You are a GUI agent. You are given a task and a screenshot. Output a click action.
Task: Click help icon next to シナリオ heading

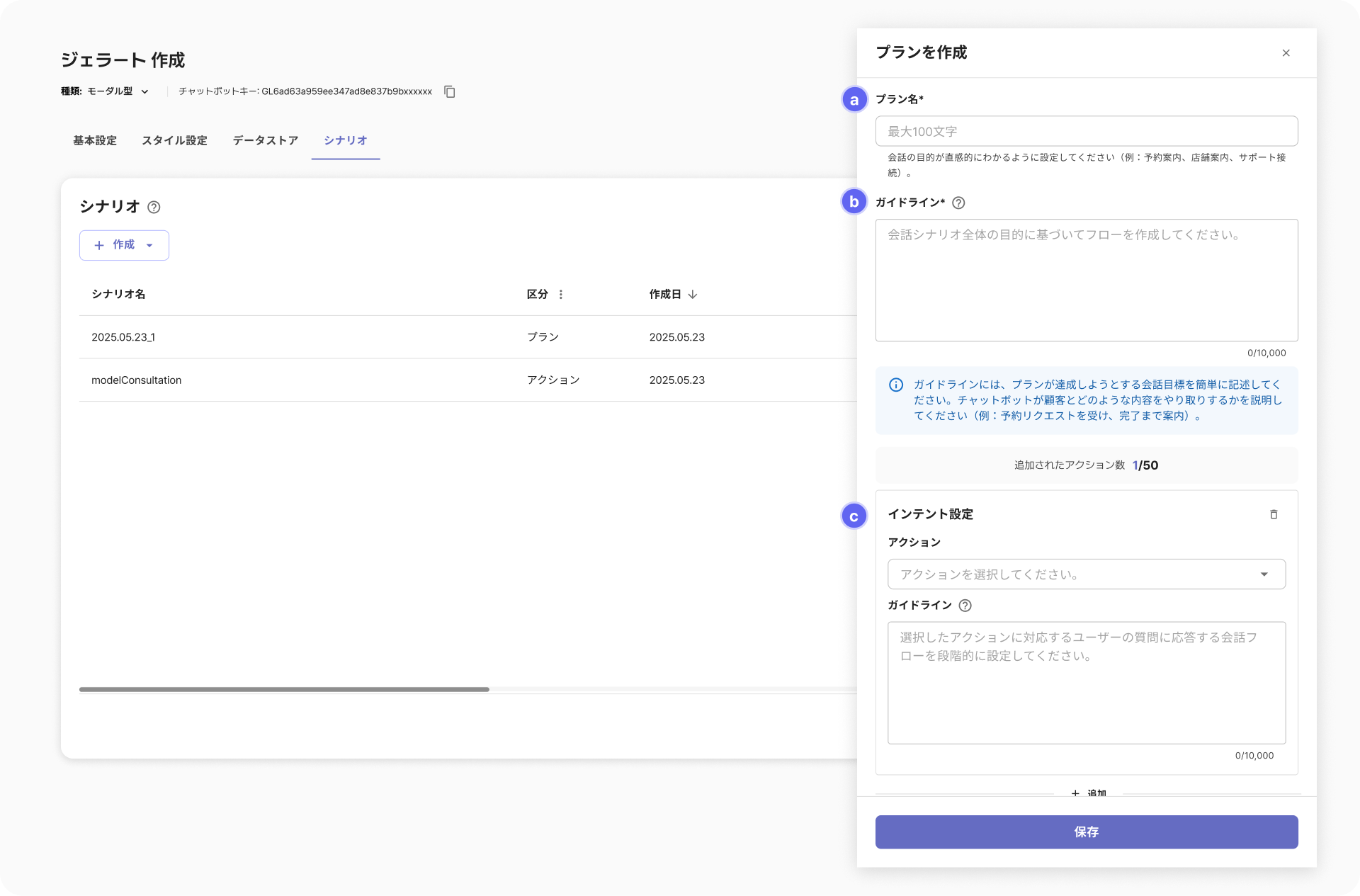154,207
